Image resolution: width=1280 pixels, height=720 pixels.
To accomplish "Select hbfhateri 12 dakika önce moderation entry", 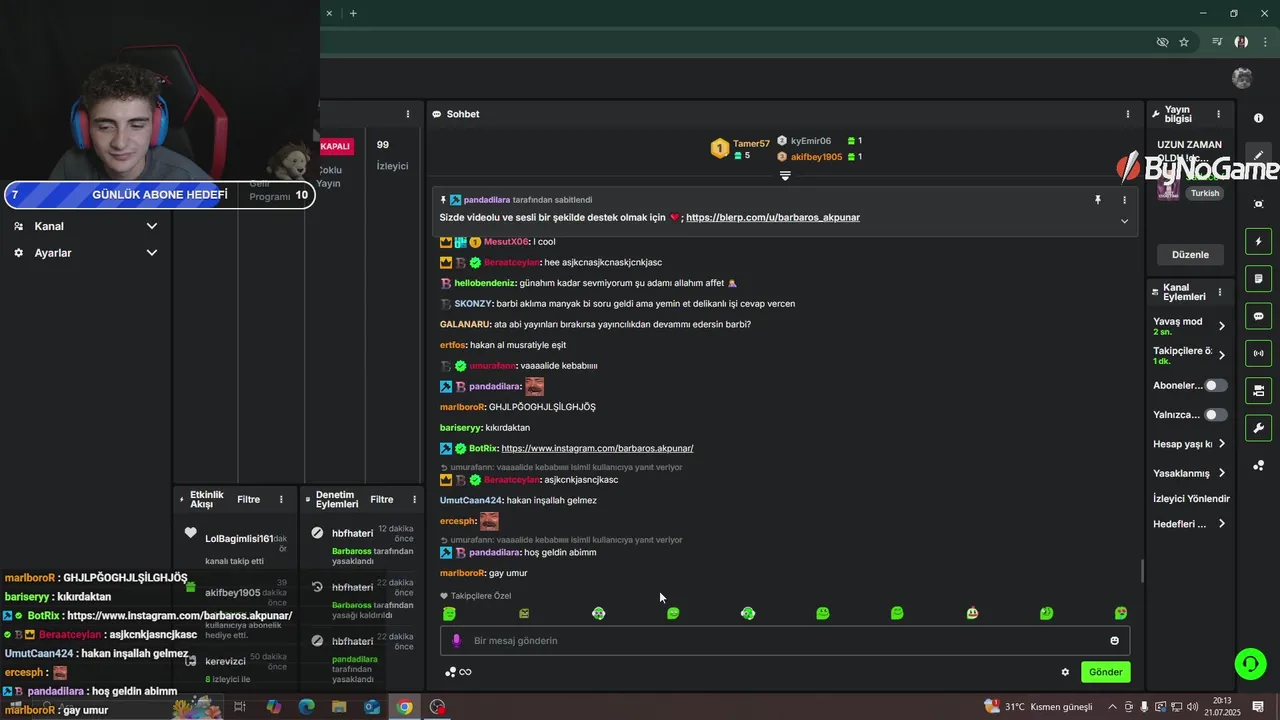I will [x=362, y=547].
